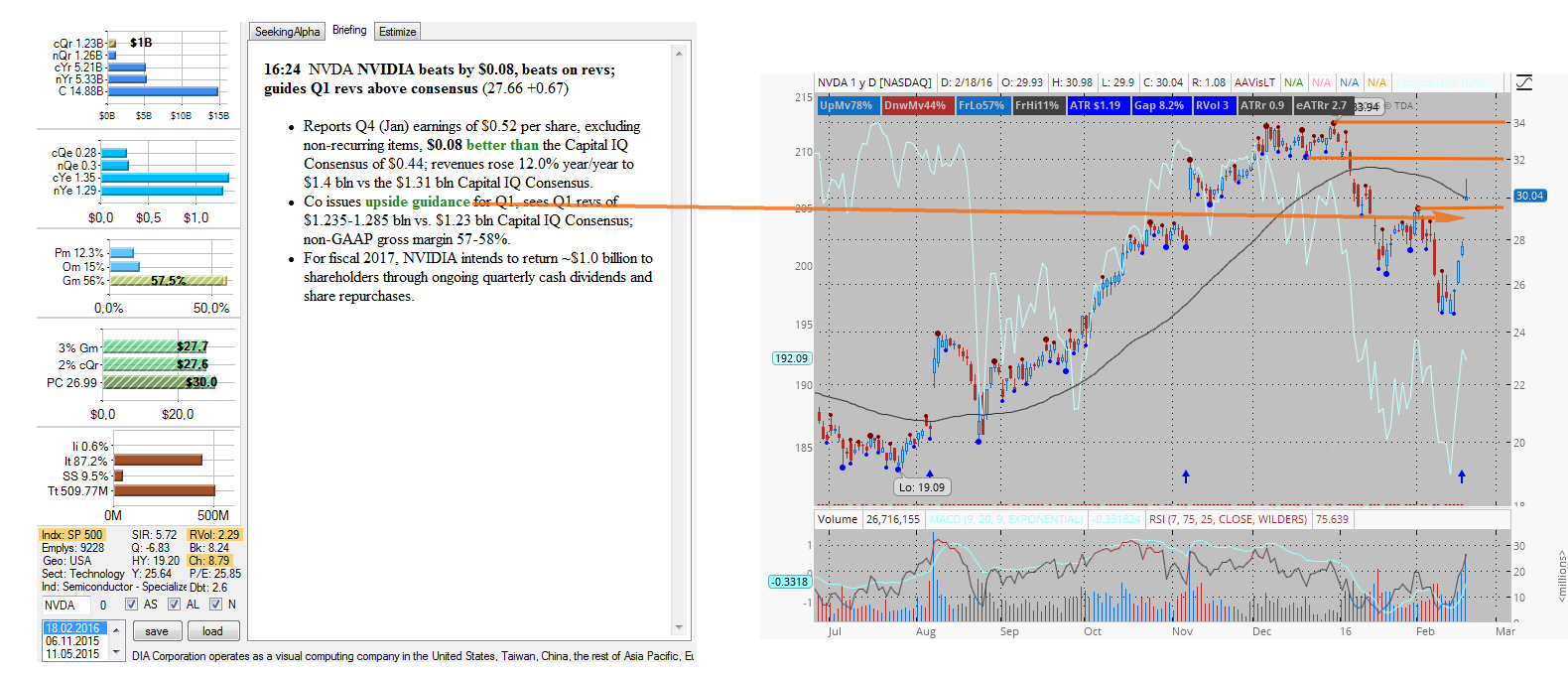This screenshot has width=1568, height=675.
Task: Toggle the AL checkbox
Action: 174,605
